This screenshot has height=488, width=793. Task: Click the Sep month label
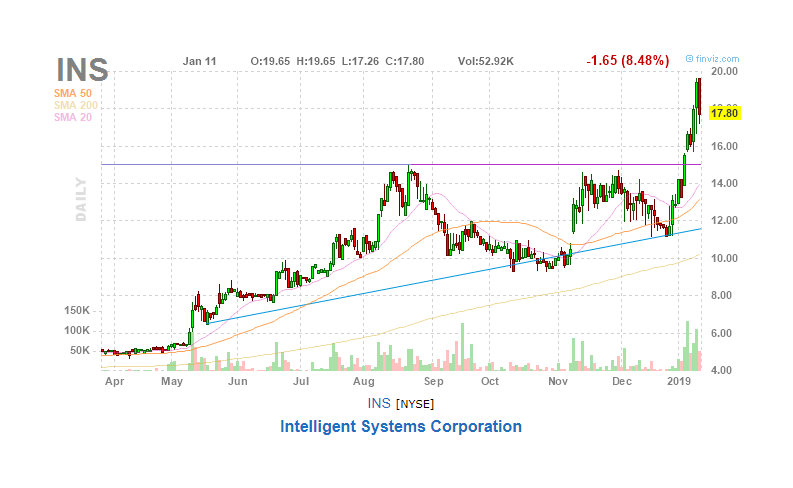click(x=433, y=381)
